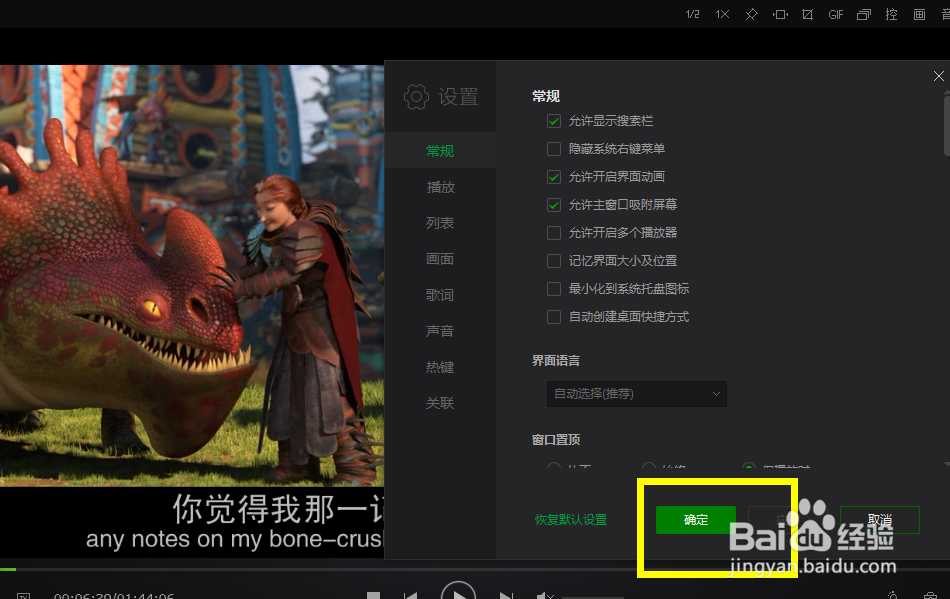This screenshot has height=599, width=950.
Task: Toggle 允许显示搜索栏 checkbox
Action: [554, 121]
